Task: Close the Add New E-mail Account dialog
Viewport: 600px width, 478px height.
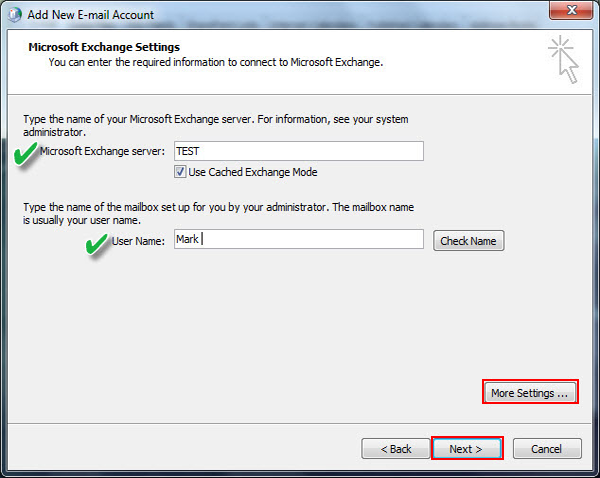Action: pos(570,10)
